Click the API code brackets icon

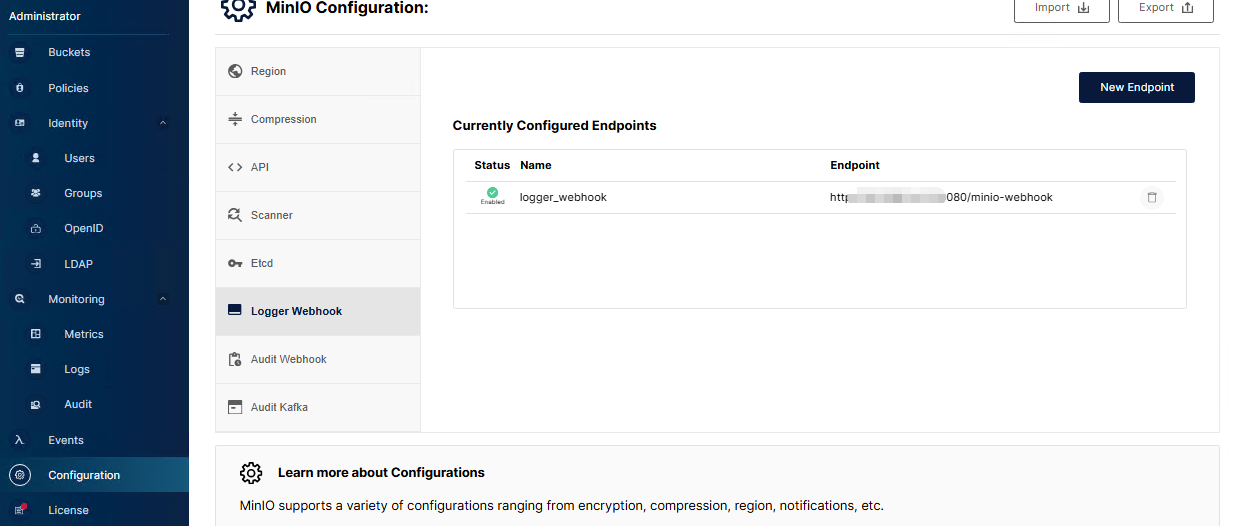[235, 167]
